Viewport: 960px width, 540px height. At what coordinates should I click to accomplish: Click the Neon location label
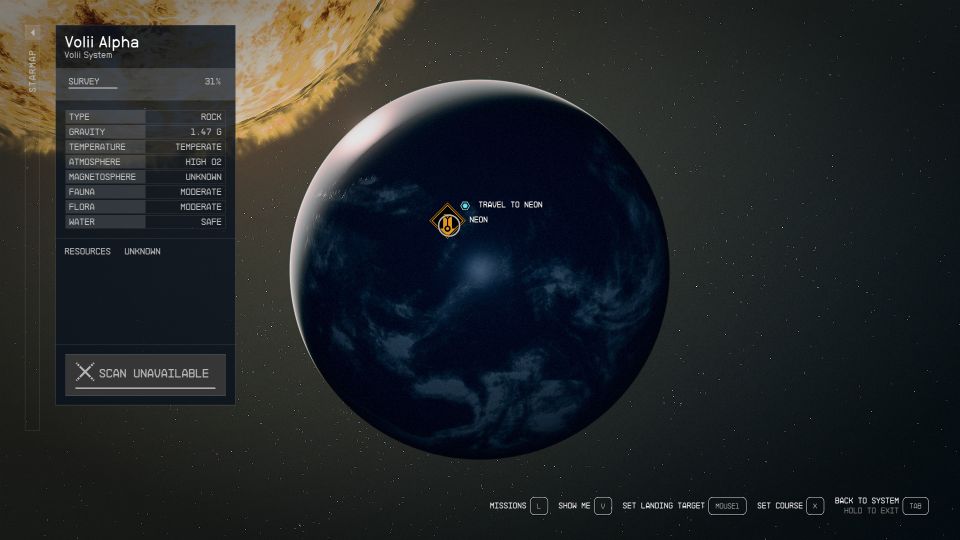[478, 220]
